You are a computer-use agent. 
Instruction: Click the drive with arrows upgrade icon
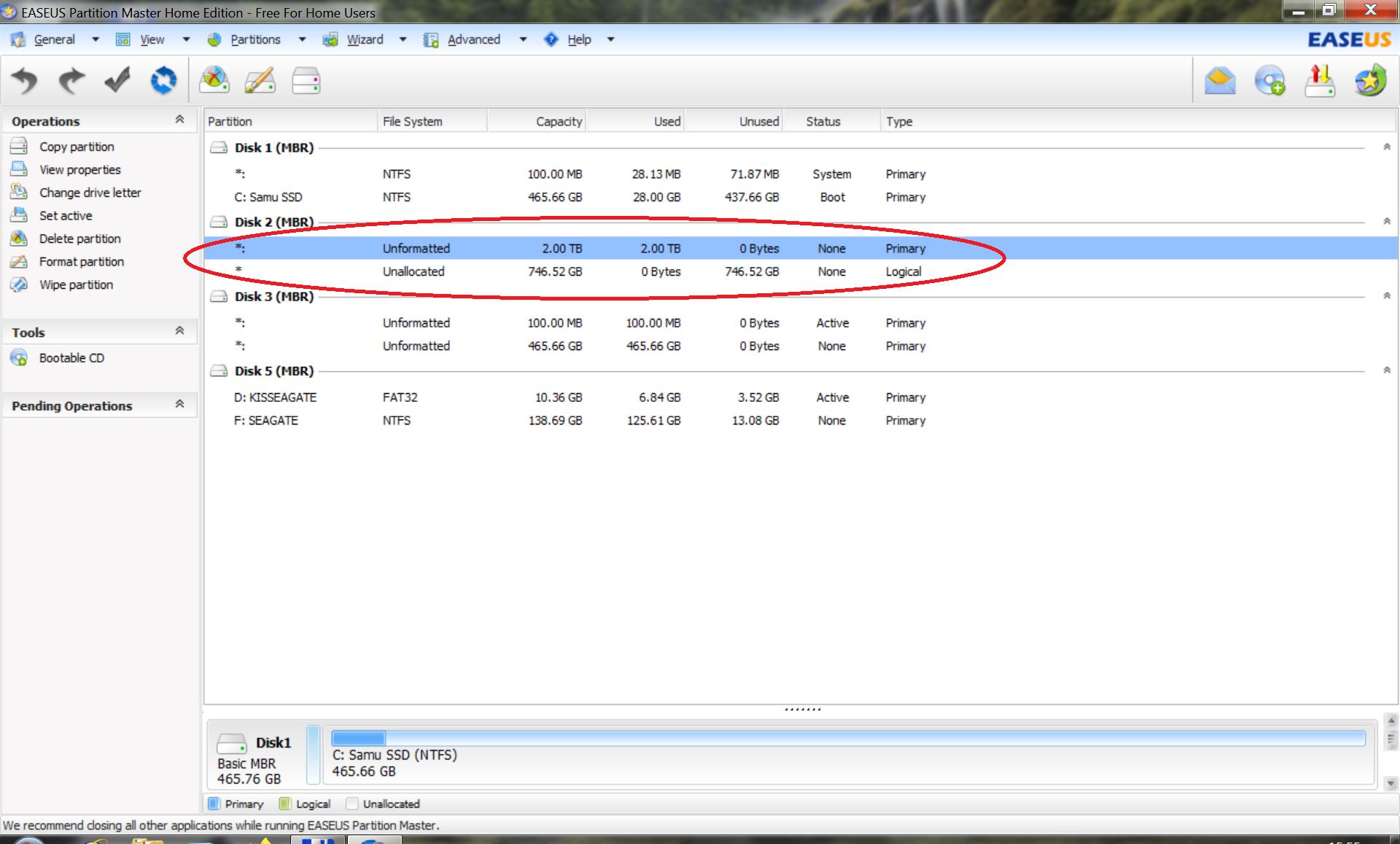pos(1320,80)
